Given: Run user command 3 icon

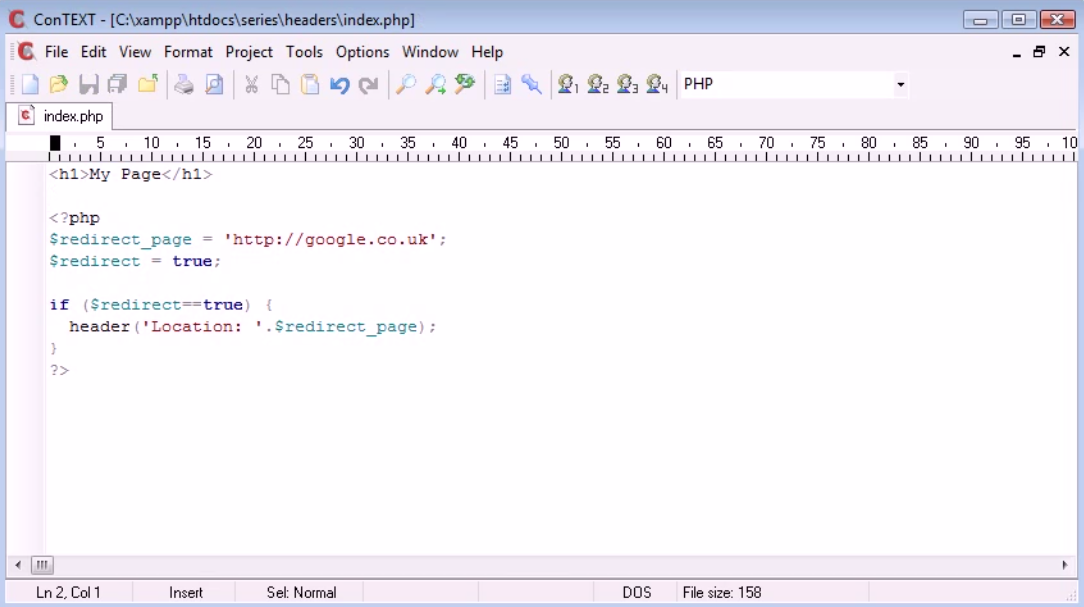Looking at the screenshot, I should tap(628, 84).
